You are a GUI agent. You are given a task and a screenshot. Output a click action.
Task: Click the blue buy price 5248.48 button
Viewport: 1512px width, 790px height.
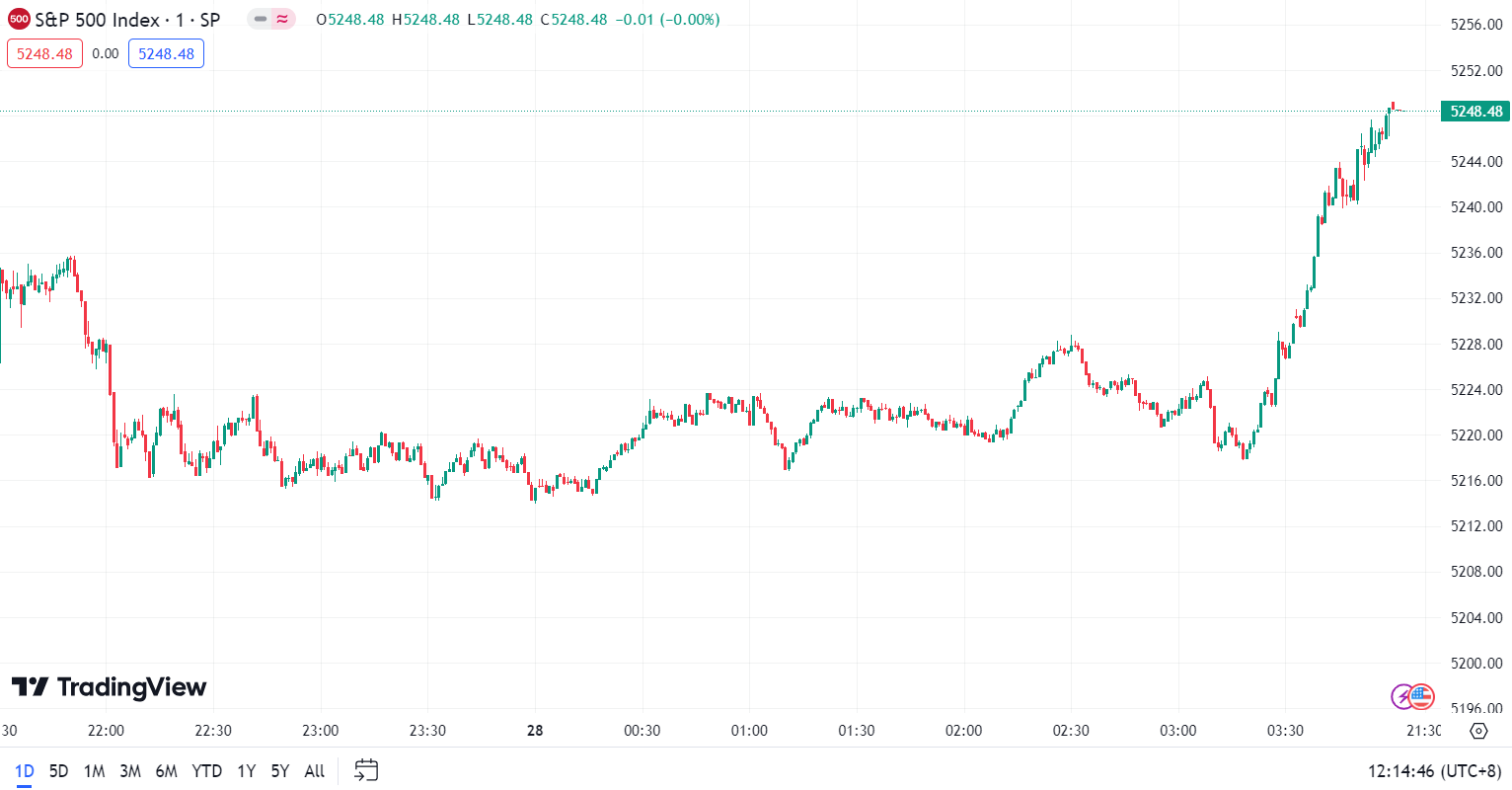(166, 54)
